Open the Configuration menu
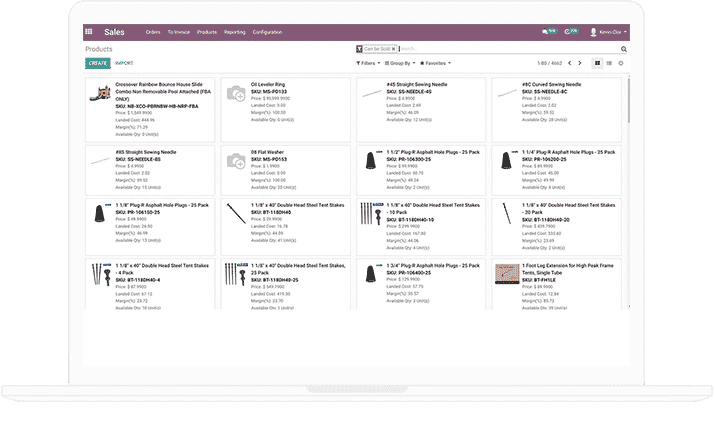This screenshot has width=715, height=430. point(267,32)
